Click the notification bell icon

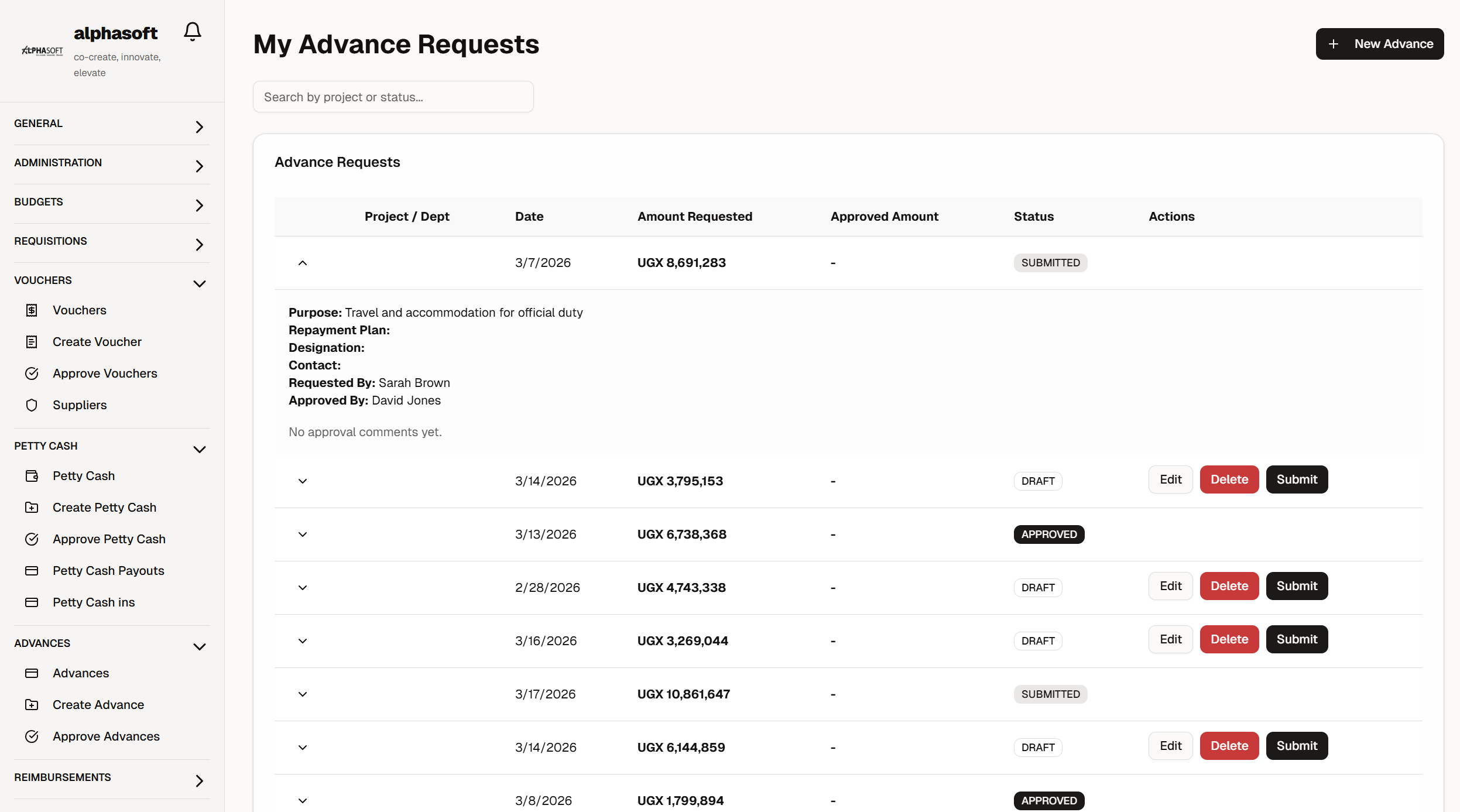[192, 32]
